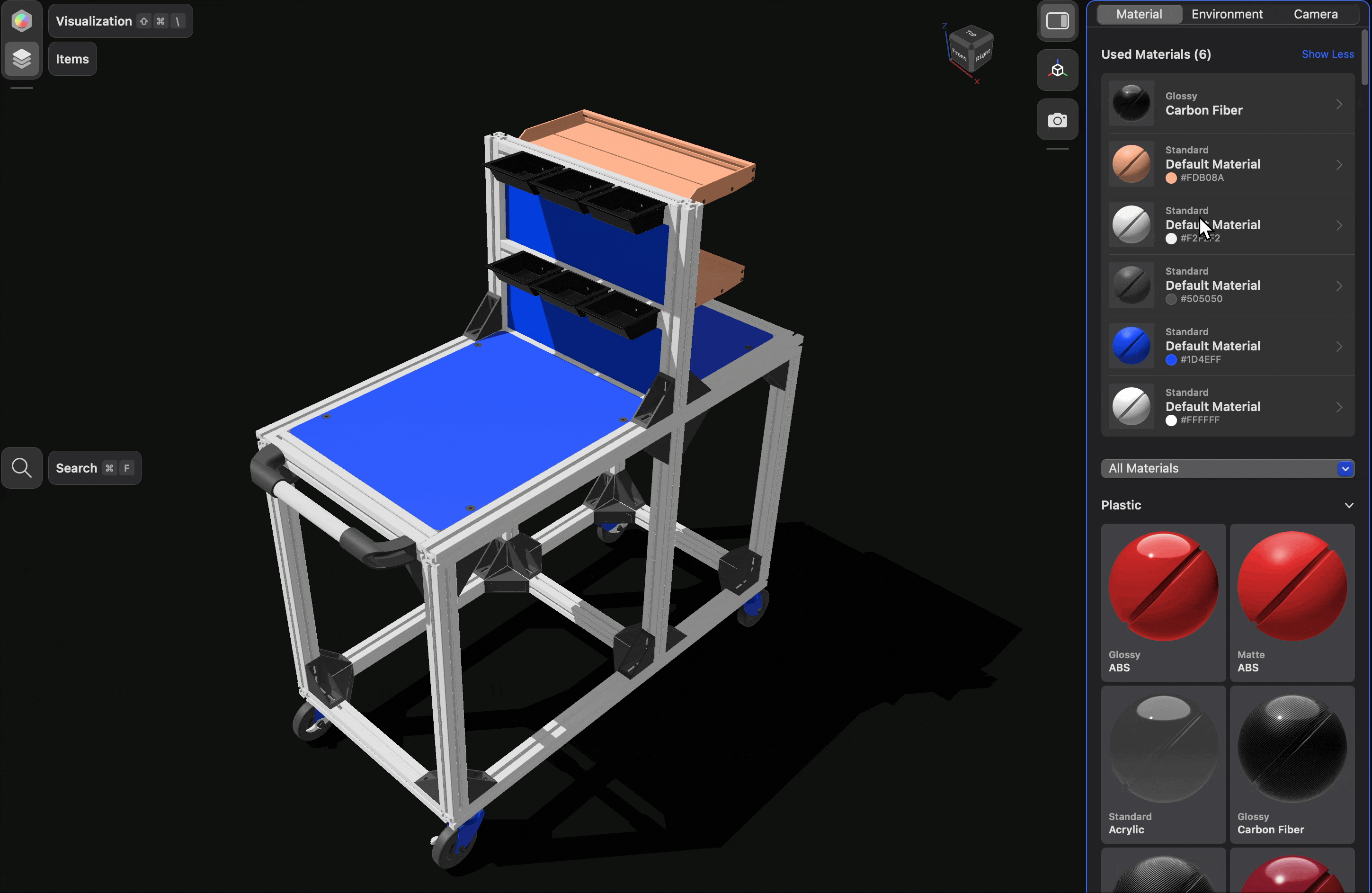
Task: Click the #FDB08A hex value text
Action: click(x=1202, y=178)
